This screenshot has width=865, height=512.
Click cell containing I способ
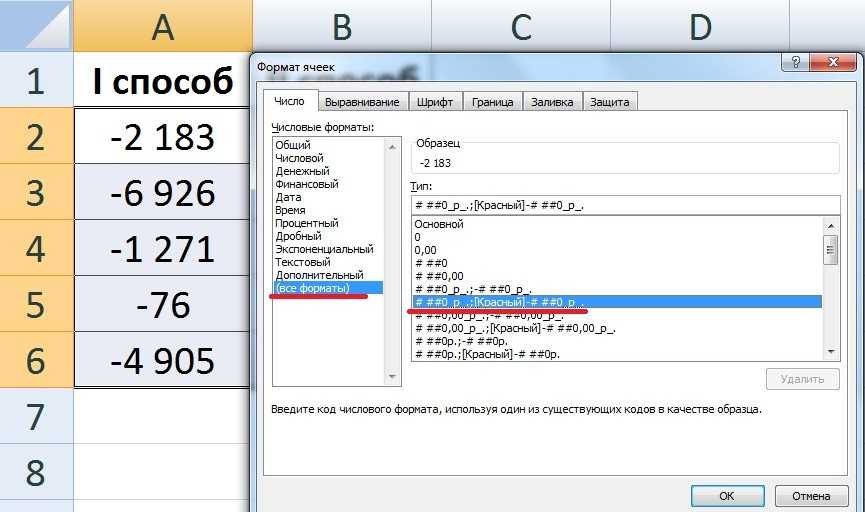click(x=162, y=81)
